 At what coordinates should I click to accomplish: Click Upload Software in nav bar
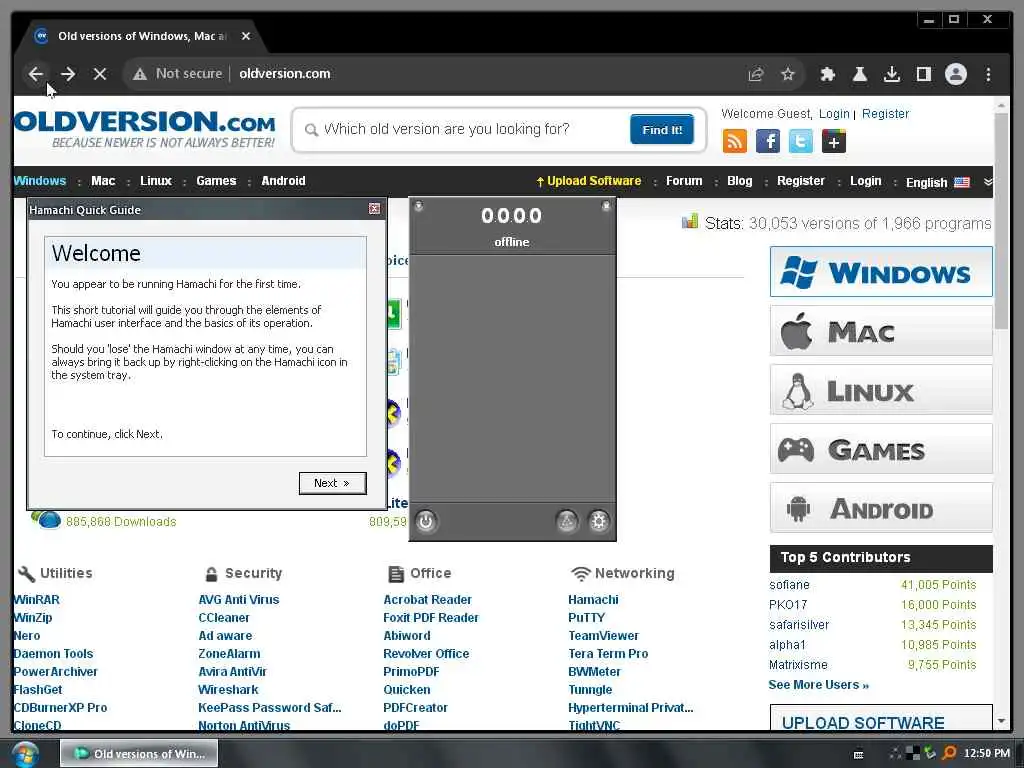point(588,181)
